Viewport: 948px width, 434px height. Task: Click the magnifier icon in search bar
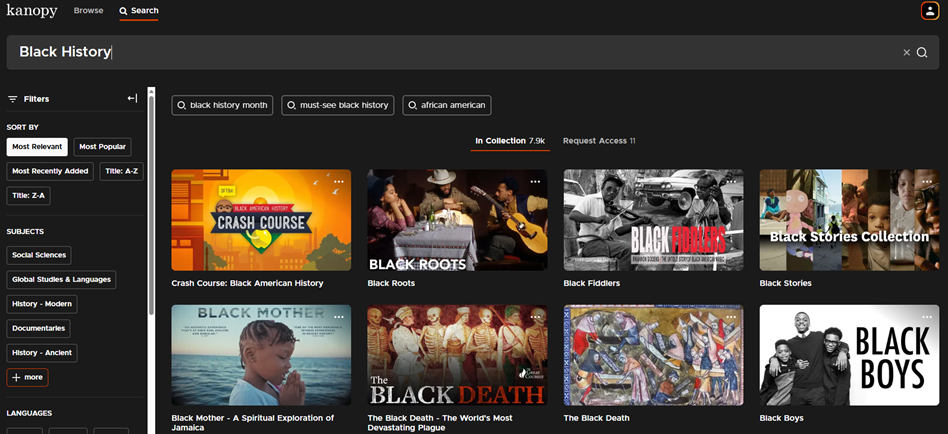click(x=922, y=52)
